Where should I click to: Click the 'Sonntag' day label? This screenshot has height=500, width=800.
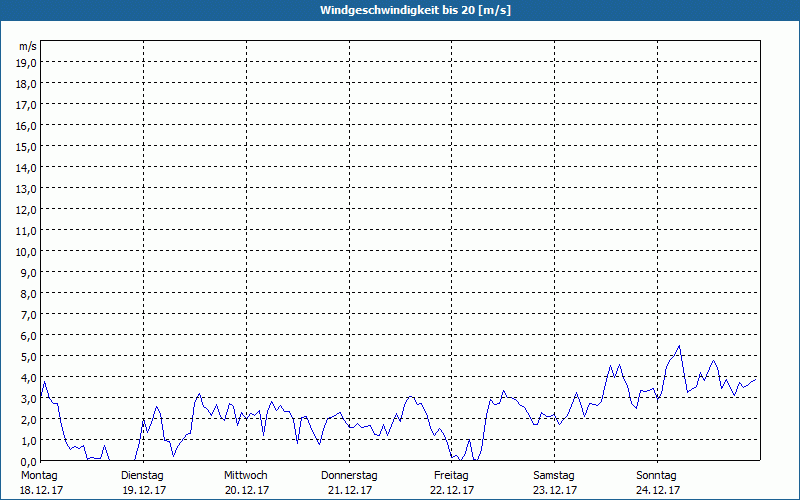tap(656, 476)
